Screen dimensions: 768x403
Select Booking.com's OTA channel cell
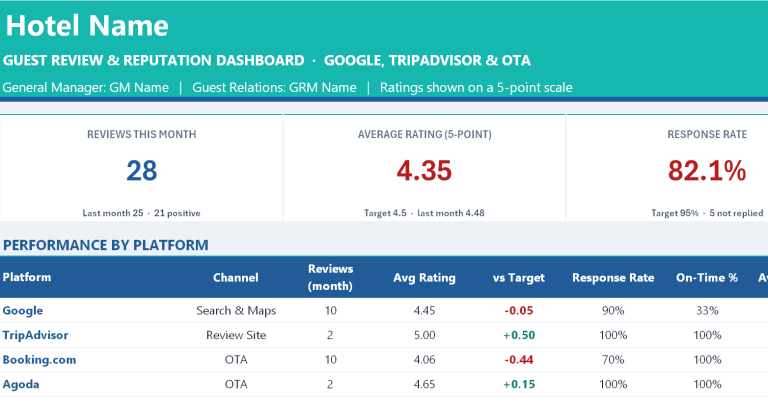coord(236,359)
